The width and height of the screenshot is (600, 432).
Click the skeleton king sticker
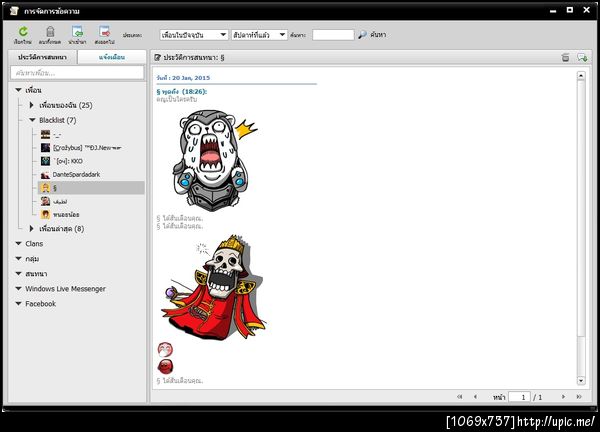[x=214, y=287]
